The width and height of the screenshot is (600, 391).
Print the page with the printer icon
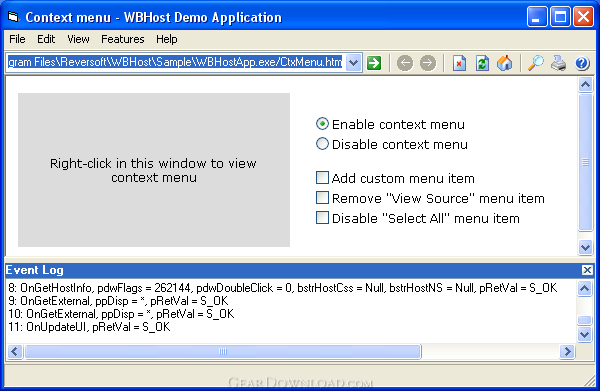coord(558,63)
